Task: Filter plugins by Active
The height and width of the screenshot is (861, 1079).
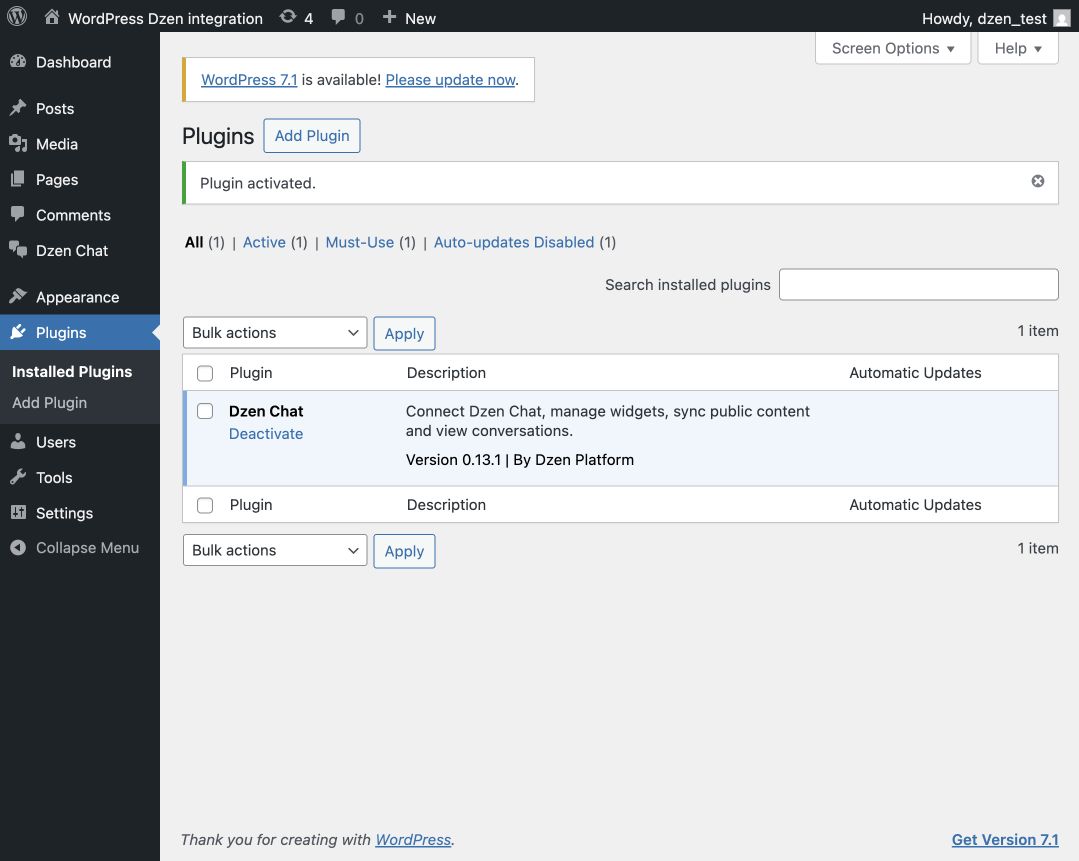Action: 264,242
